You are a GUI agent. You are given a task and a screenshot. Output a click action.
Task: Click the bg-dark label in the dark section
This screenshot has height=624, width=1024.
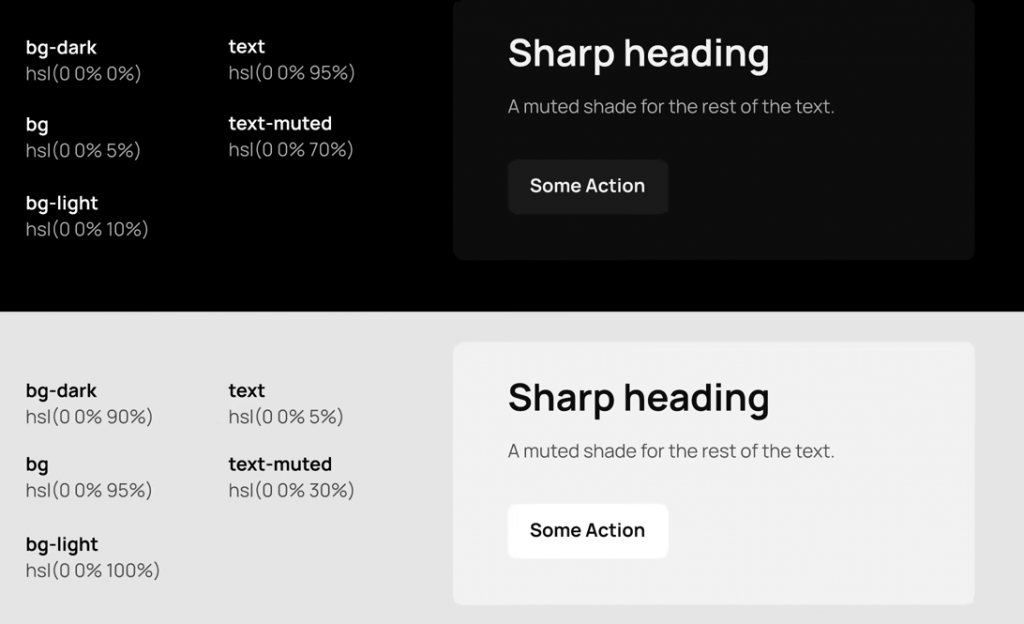[61, 47]
